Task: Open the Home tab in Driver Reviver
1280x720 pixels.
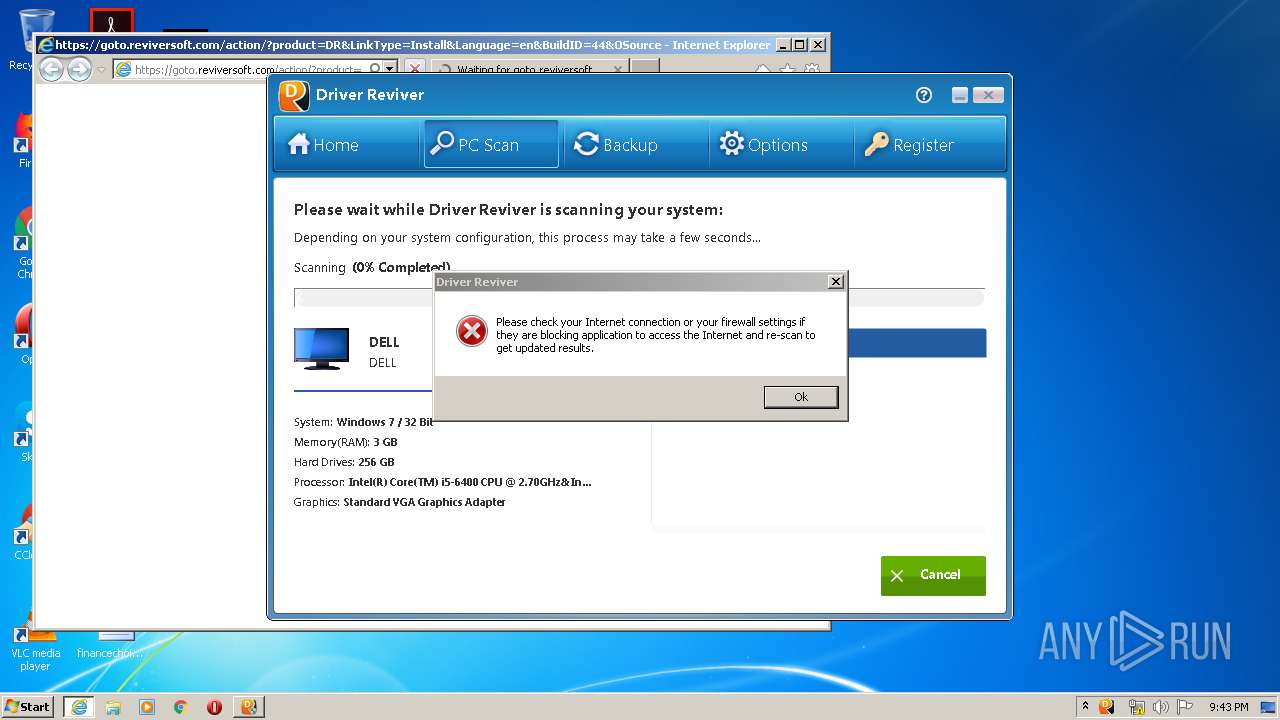Action: (x=347, y=145)
